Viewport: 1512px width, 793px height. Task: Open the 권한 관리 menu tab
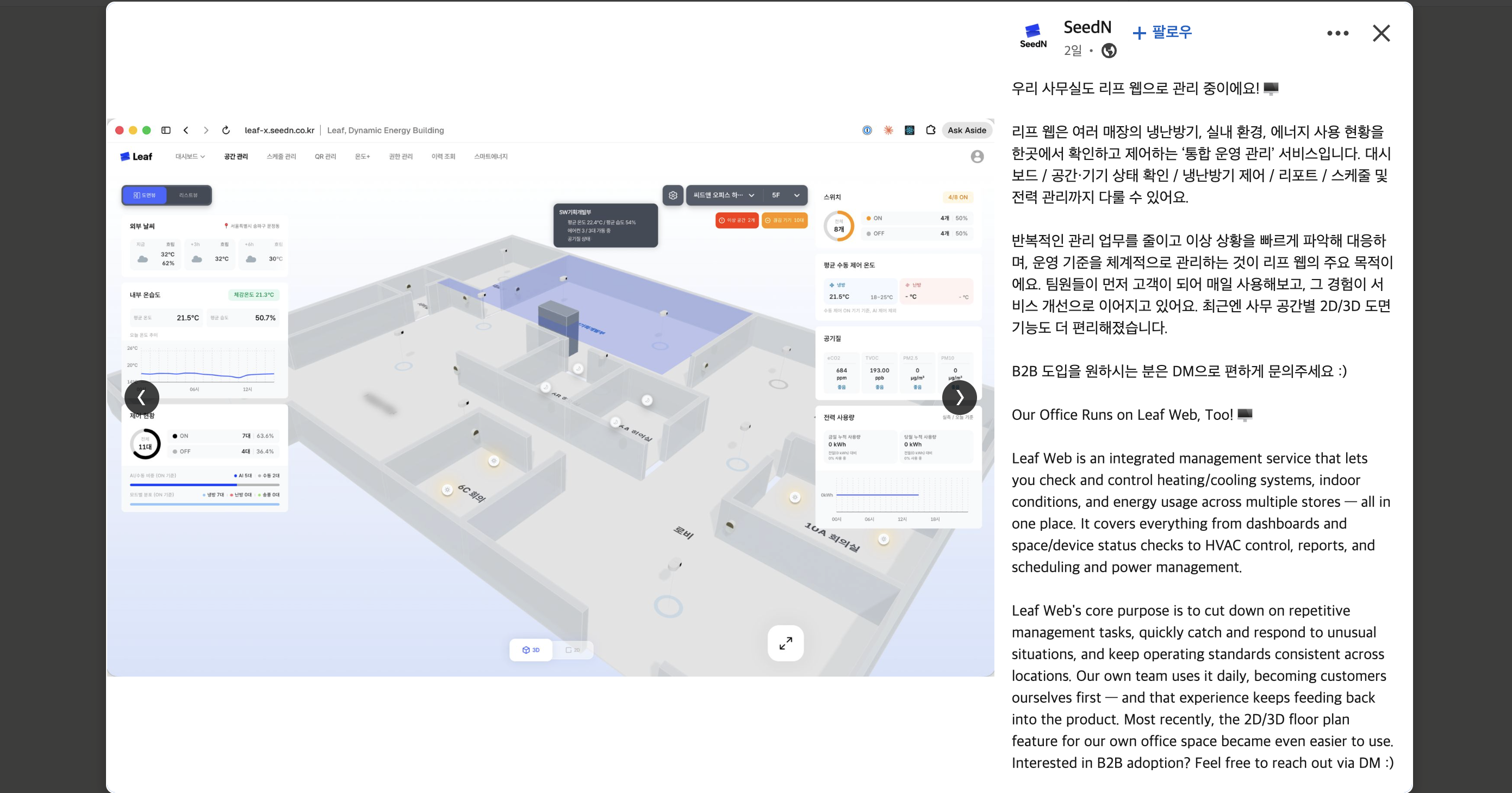401,157
